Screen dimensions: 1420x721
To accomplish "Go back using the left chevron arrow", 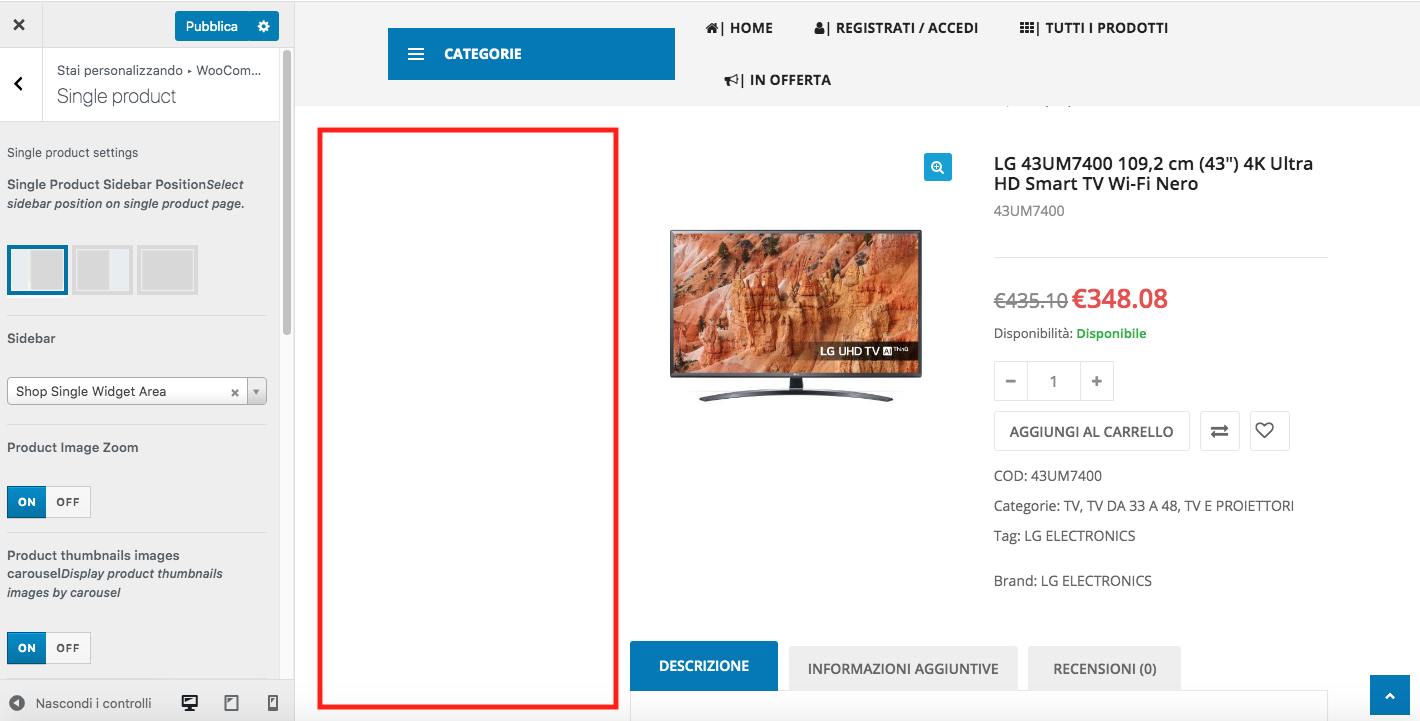I will (20, 84).
